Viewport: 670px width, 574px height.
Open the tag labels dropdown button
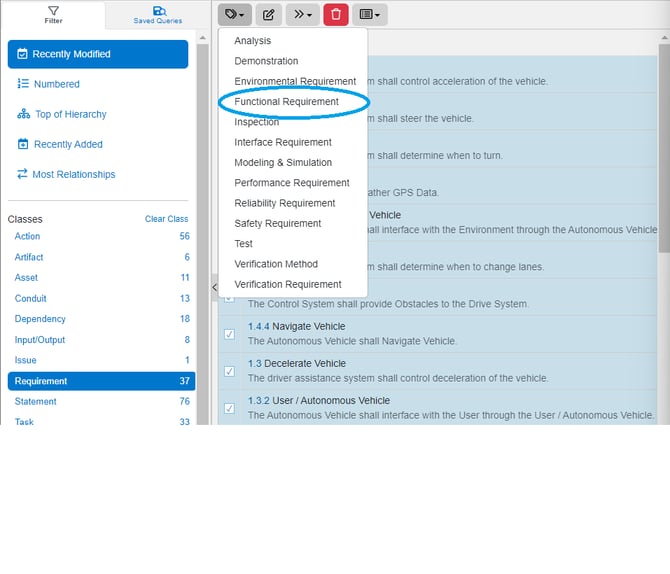234,15
